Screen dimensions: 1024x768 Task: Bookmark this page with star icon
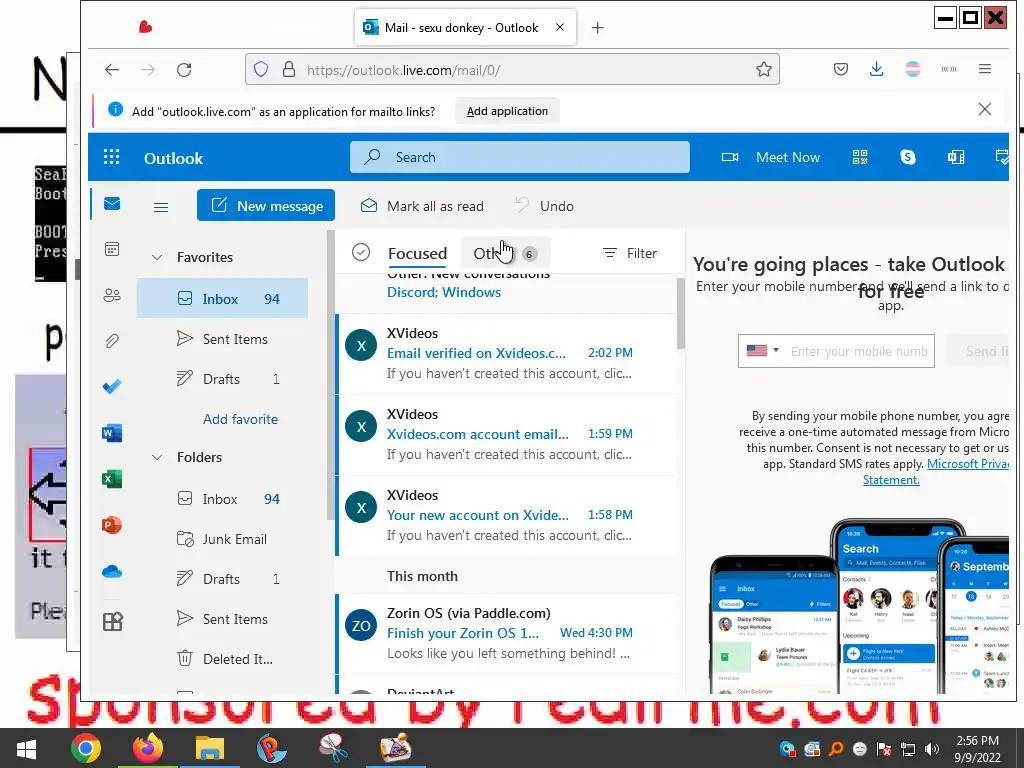(x=763, y=69)
